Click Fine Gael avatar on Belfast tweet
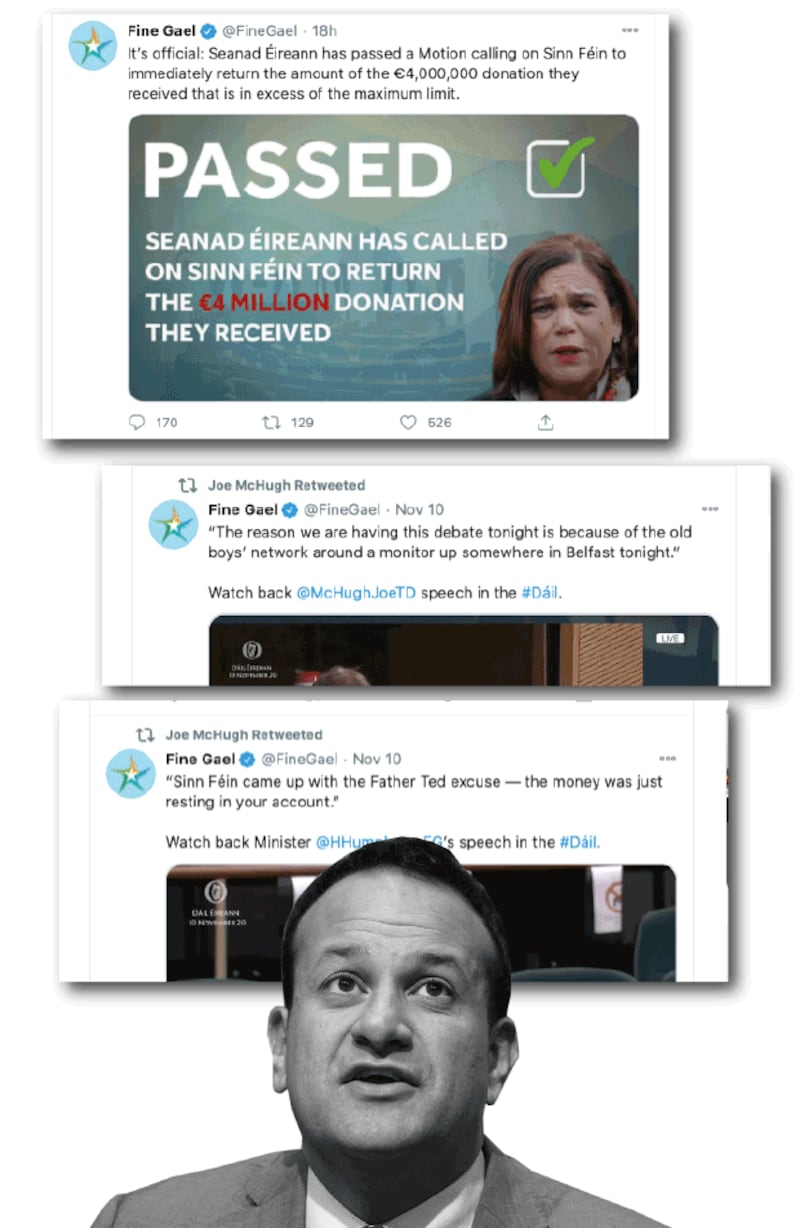The width and height of the screenshot is (800, 1228). pyautogui.click(x=173, y=525)
